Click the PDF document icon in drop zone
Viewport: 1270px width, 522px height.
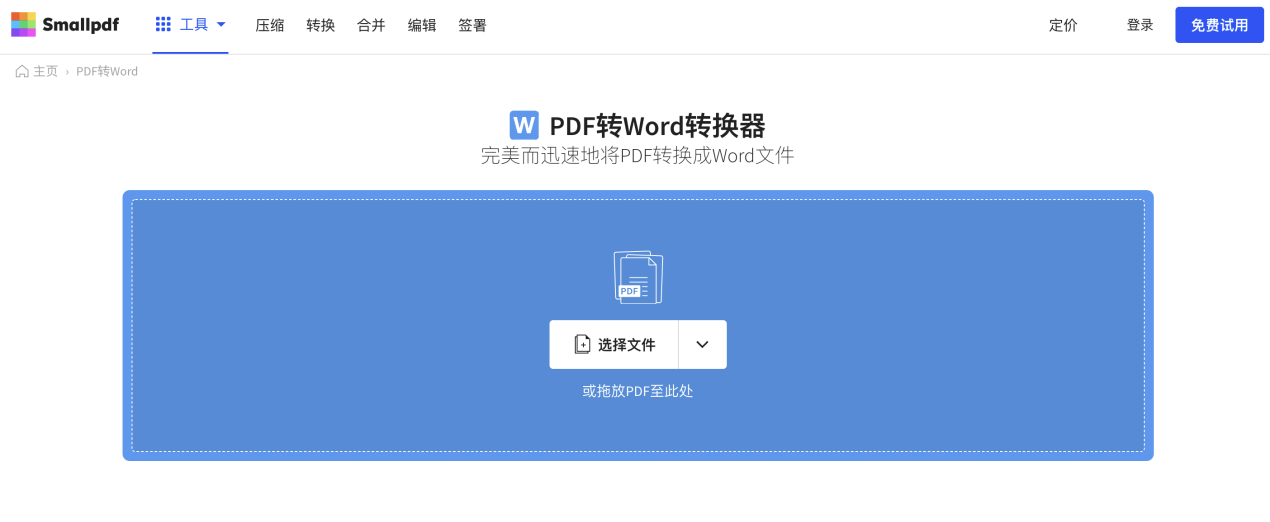pos(638,277)
